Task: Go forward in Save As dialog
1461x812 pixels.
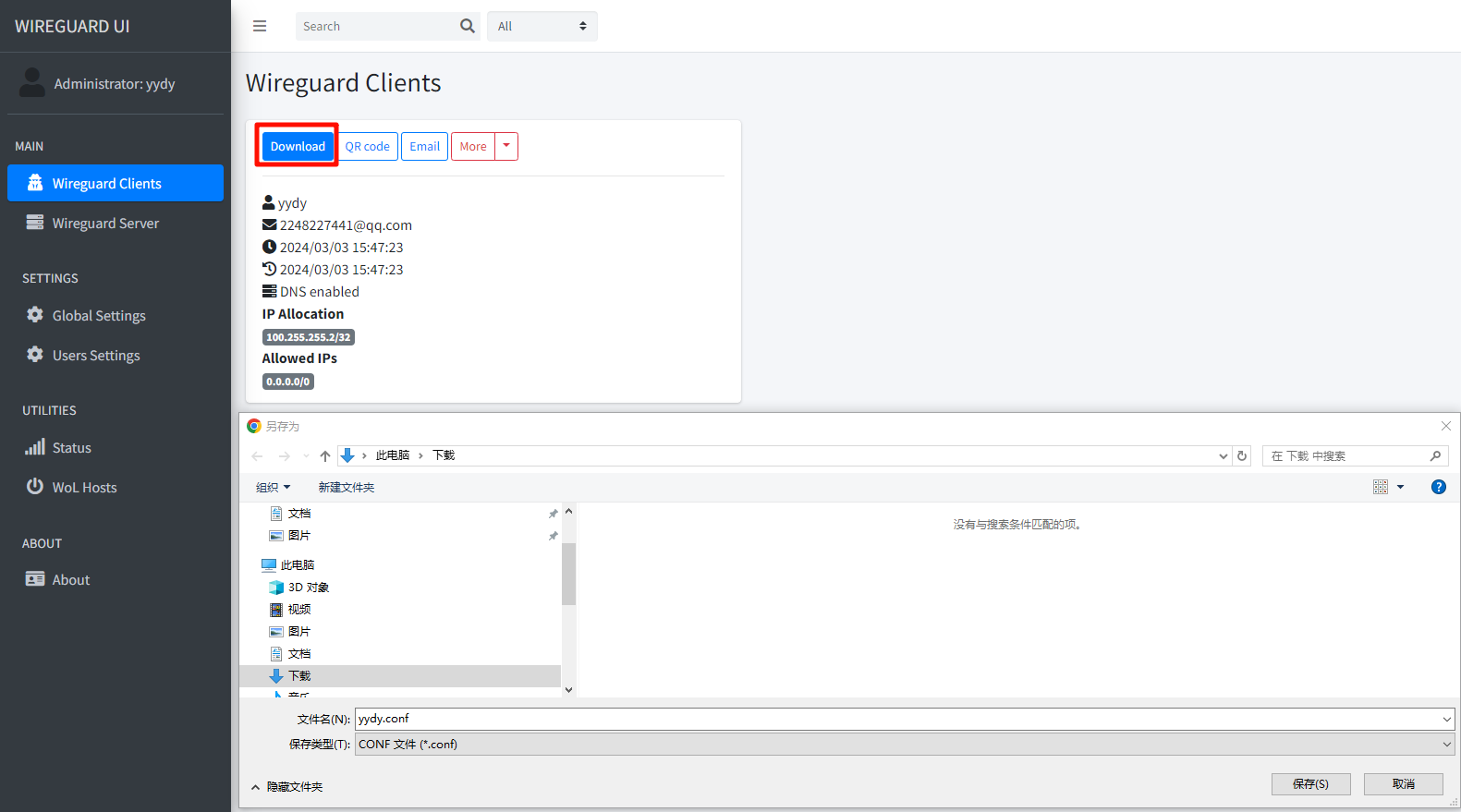Action: 284,455
